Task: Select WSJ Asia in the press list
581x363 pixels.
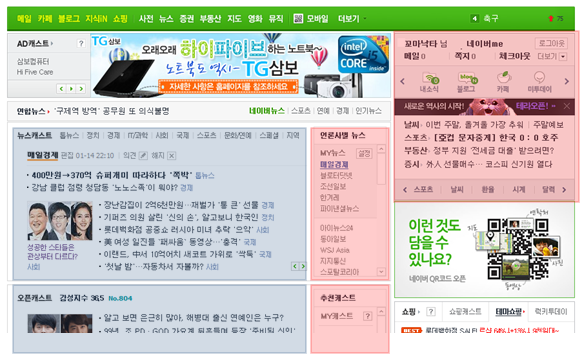Action: click(x=335, y=250)
